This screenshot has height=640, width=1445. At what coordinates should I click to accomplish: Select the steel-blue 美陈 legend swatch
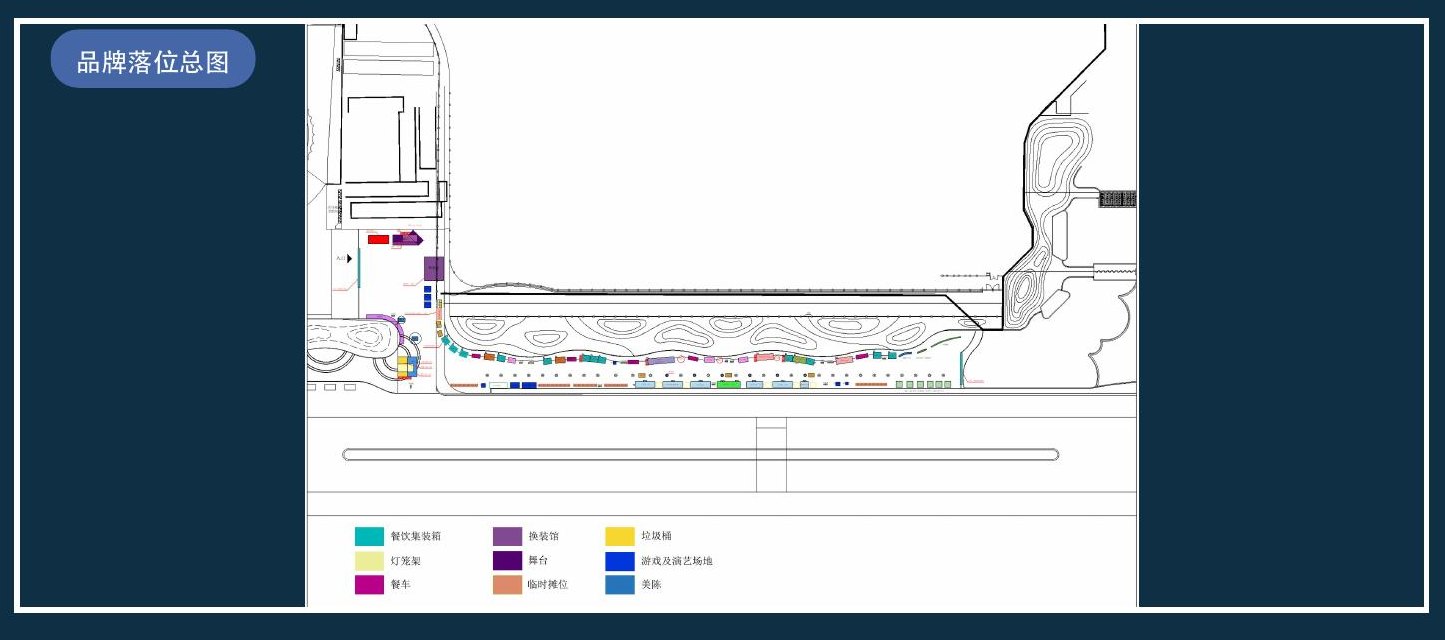coord(620,585)
